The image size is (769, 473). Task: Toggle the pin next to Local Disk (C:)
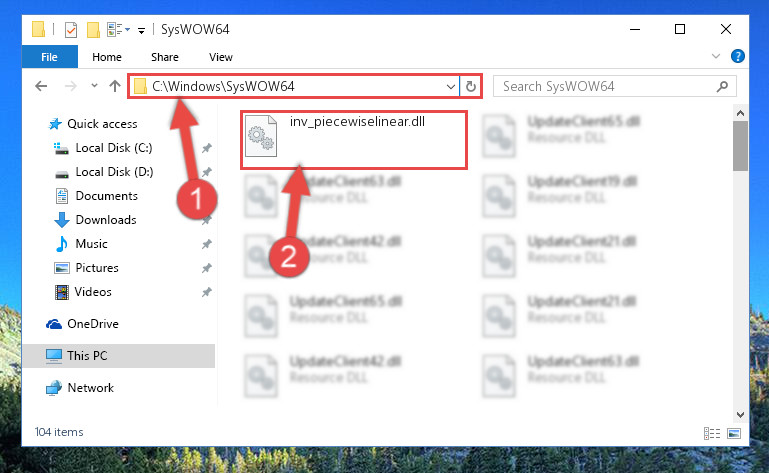pyautogui.click(x=206, y=148)
